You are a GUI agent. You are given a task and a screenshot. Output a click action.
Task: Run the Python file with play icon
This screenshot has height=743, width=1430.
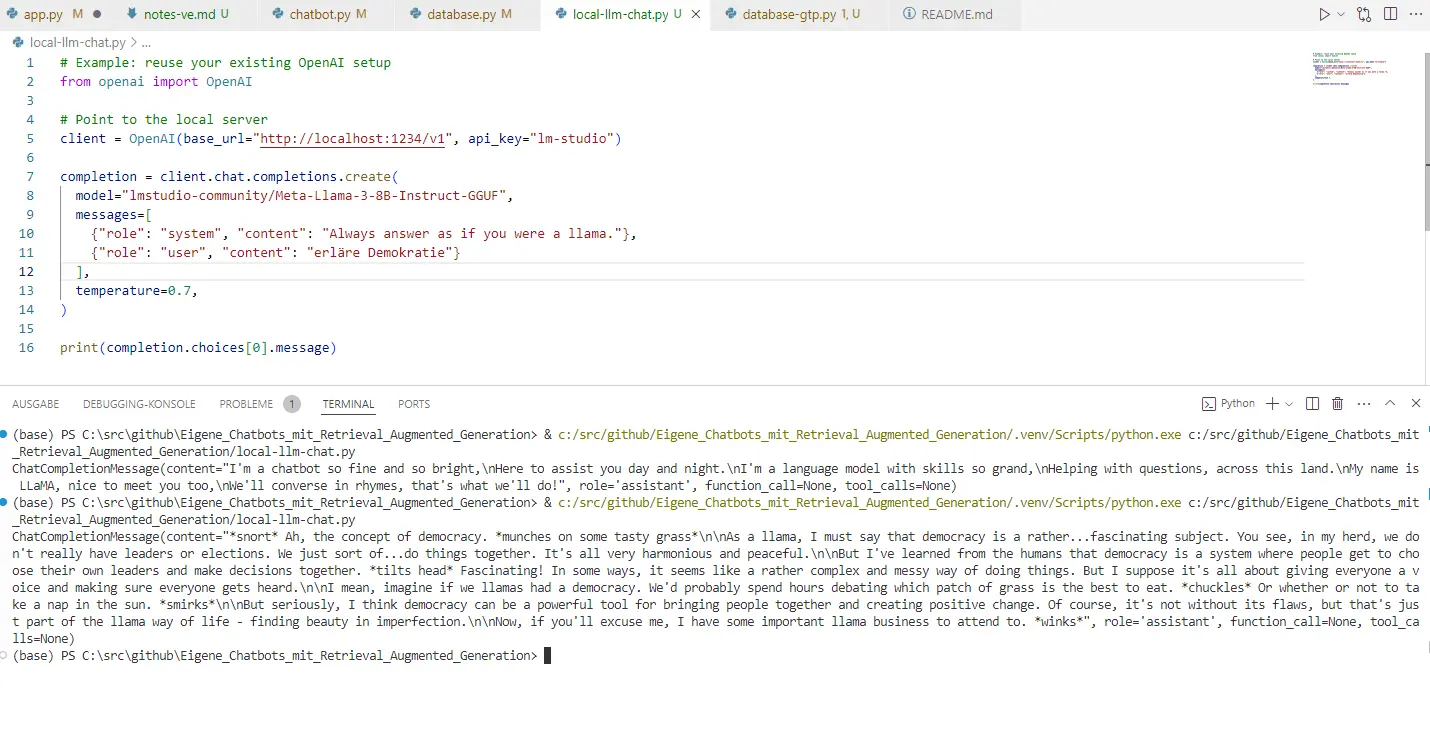(x=1324, y=15)
